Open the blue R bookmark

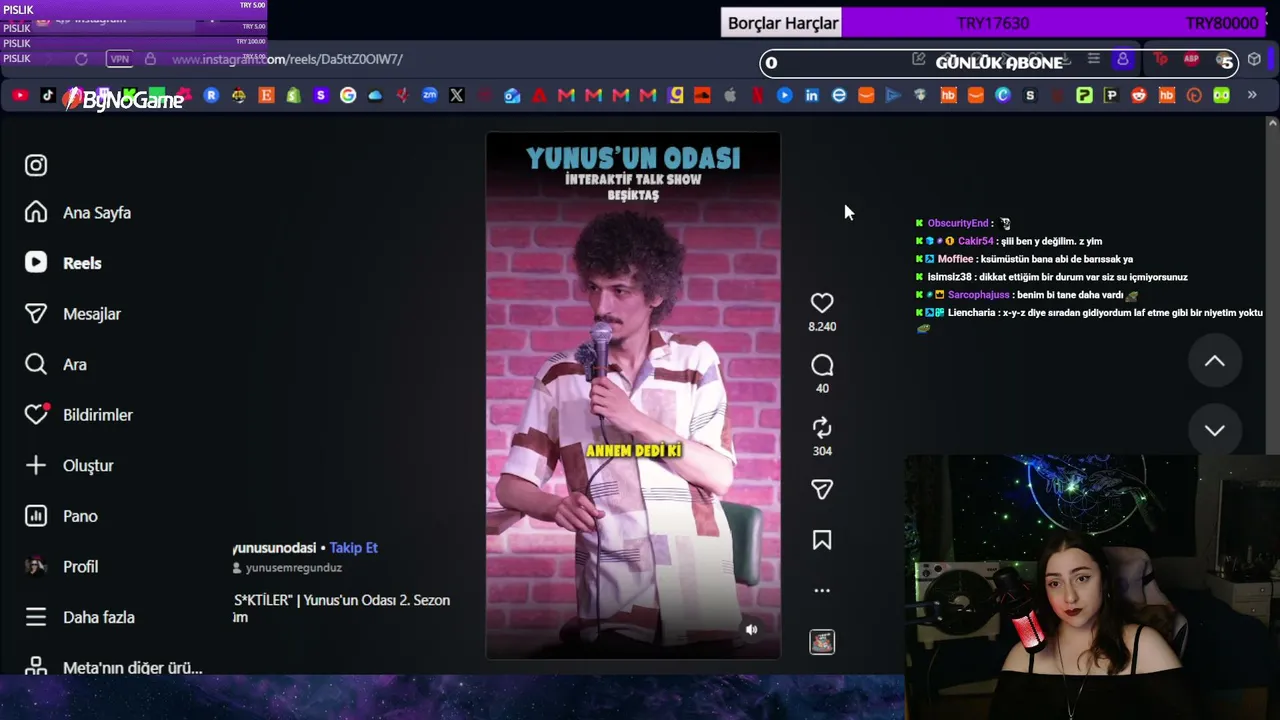click(211, 95)
